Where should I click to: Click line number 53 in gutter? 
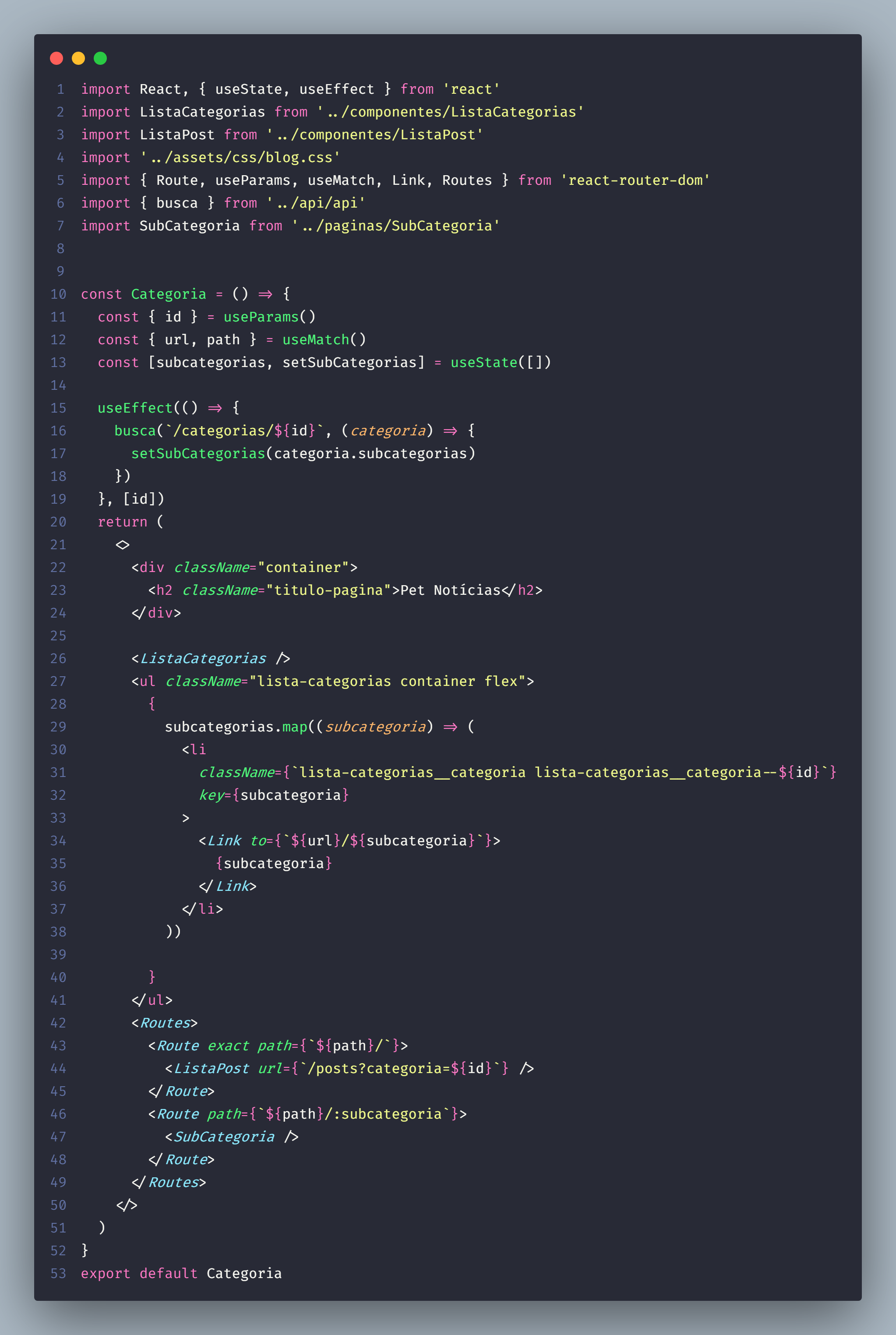point(58,1274)
